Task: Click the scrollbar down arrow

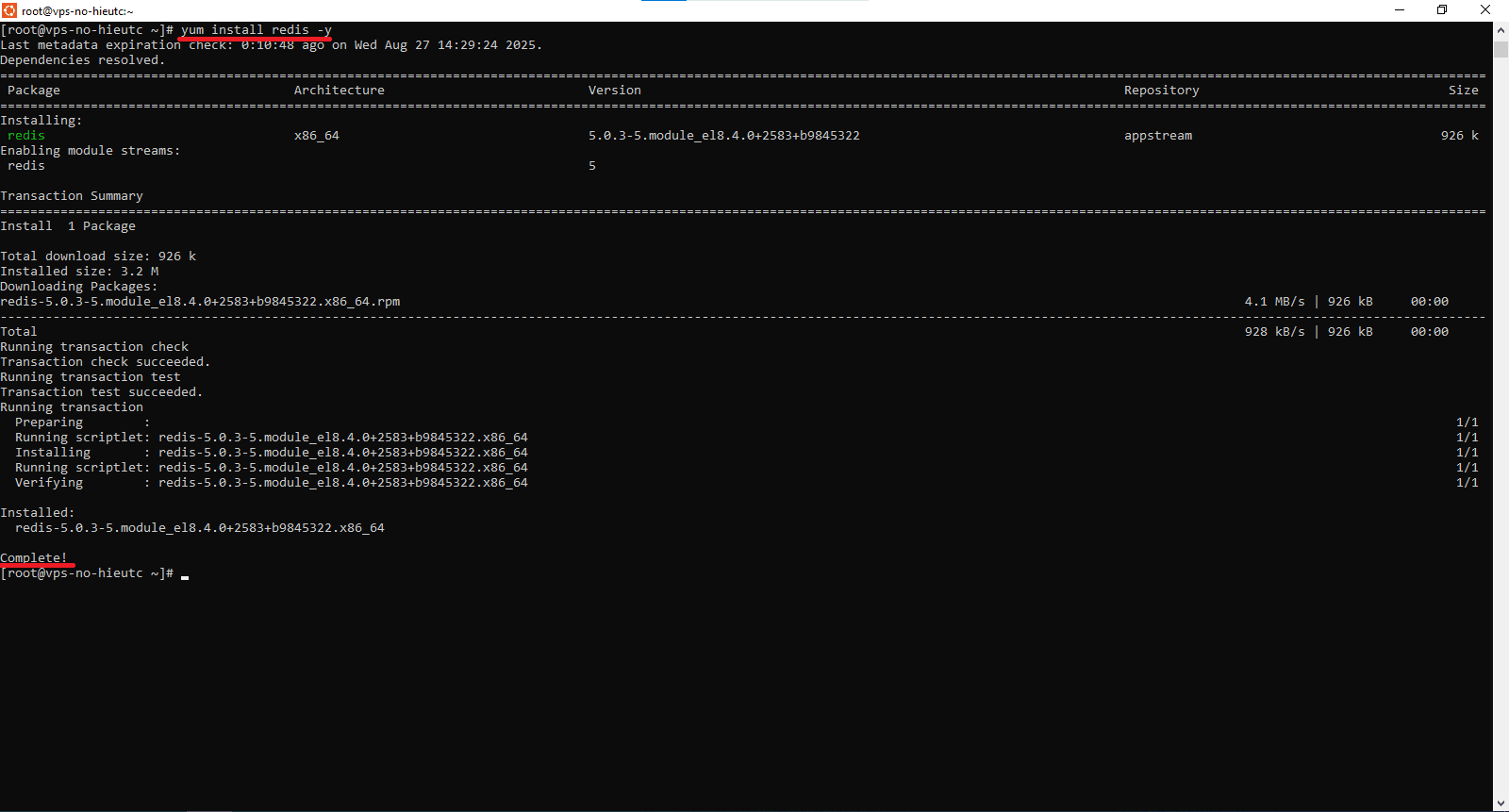Action: [1501, 804]
